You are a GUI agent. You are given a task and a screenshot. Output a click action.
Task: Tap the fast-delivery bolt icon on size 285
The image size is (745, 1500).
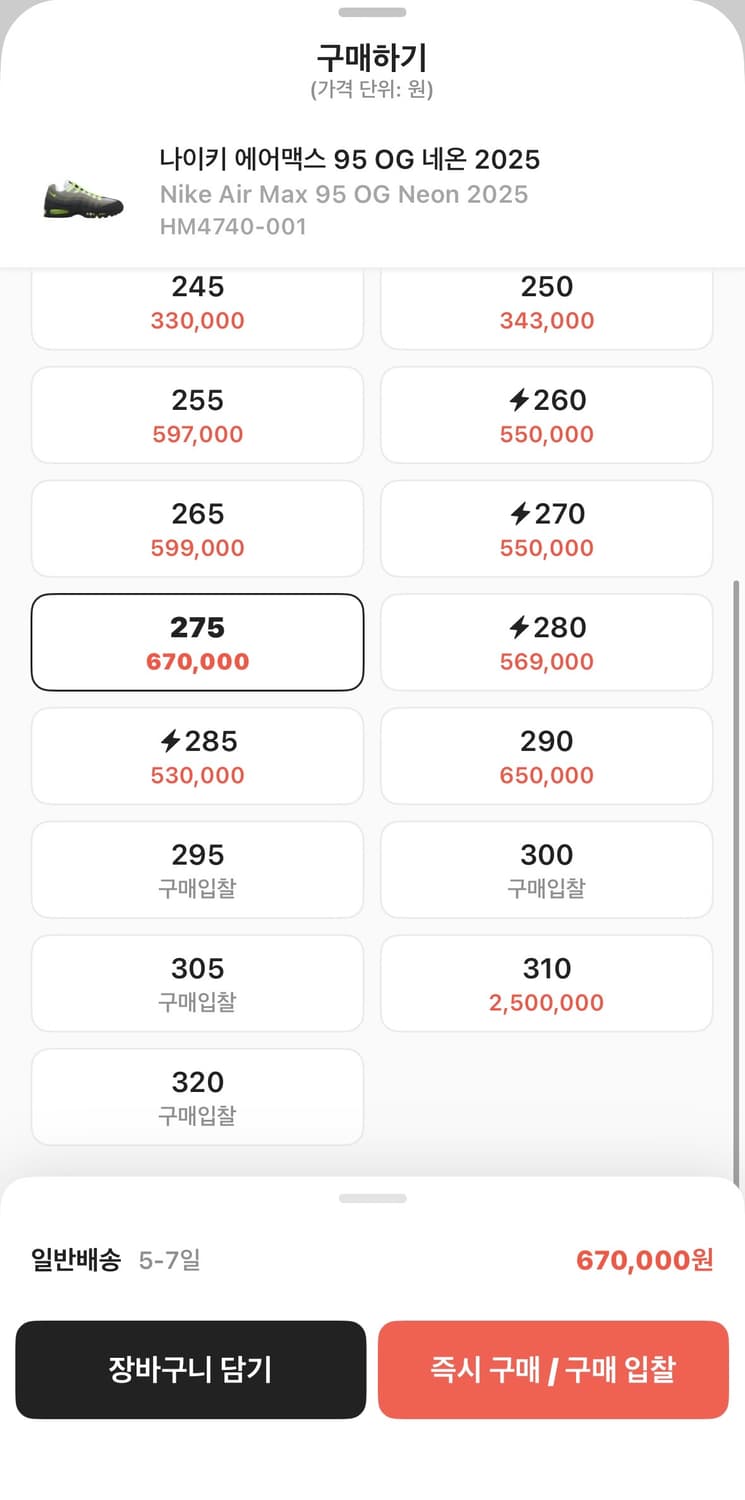coord(170,742)
